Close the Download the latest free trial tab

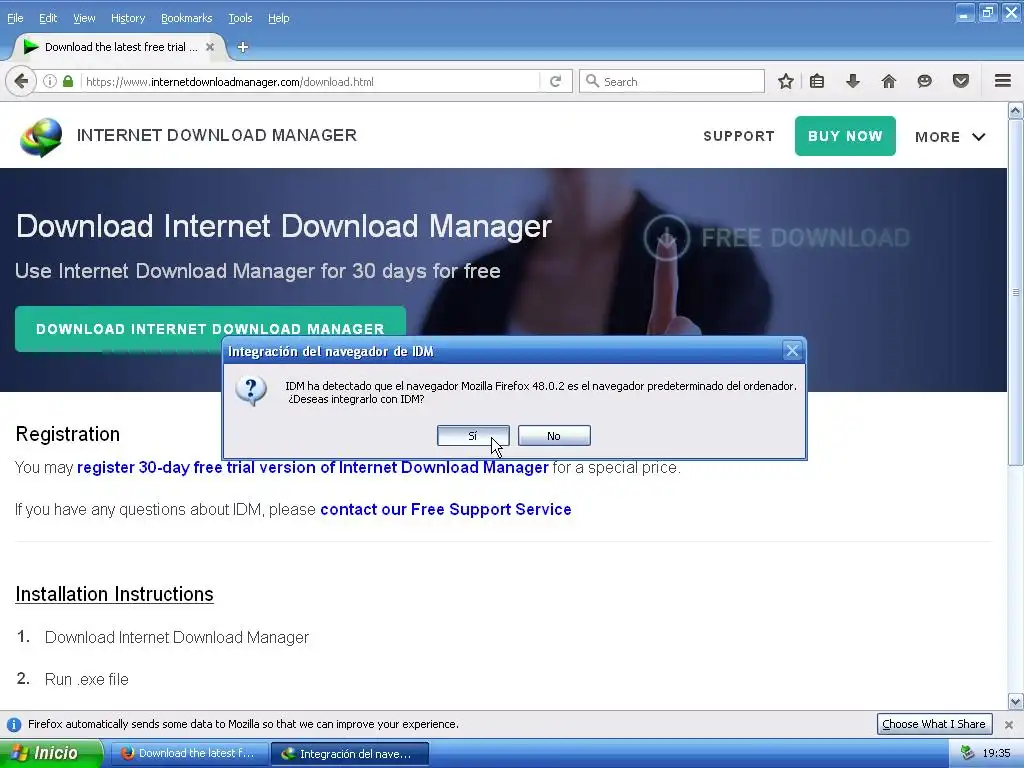[x=210, y=47]
